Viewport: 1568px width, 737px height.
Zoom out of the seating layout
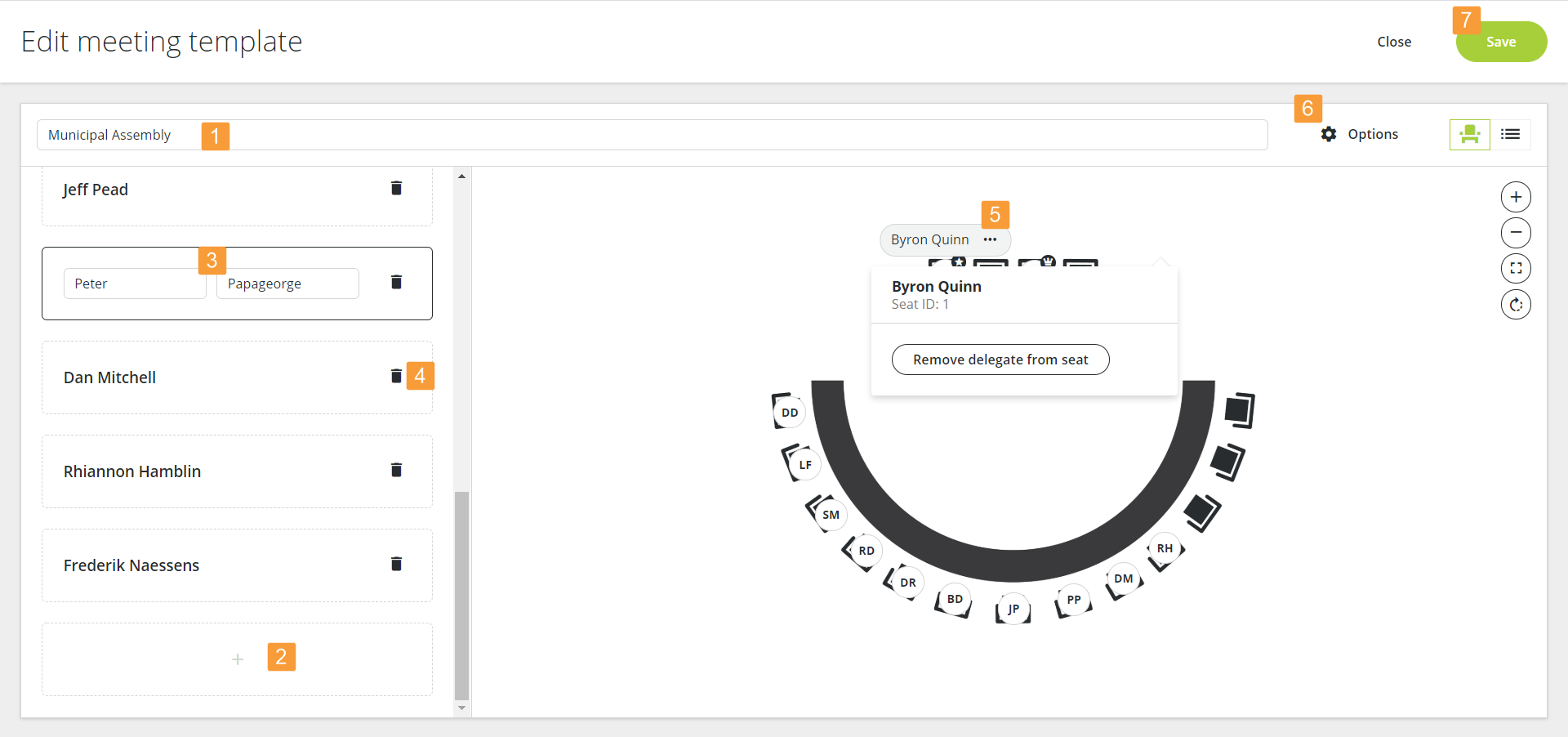tap(1516, 233)
